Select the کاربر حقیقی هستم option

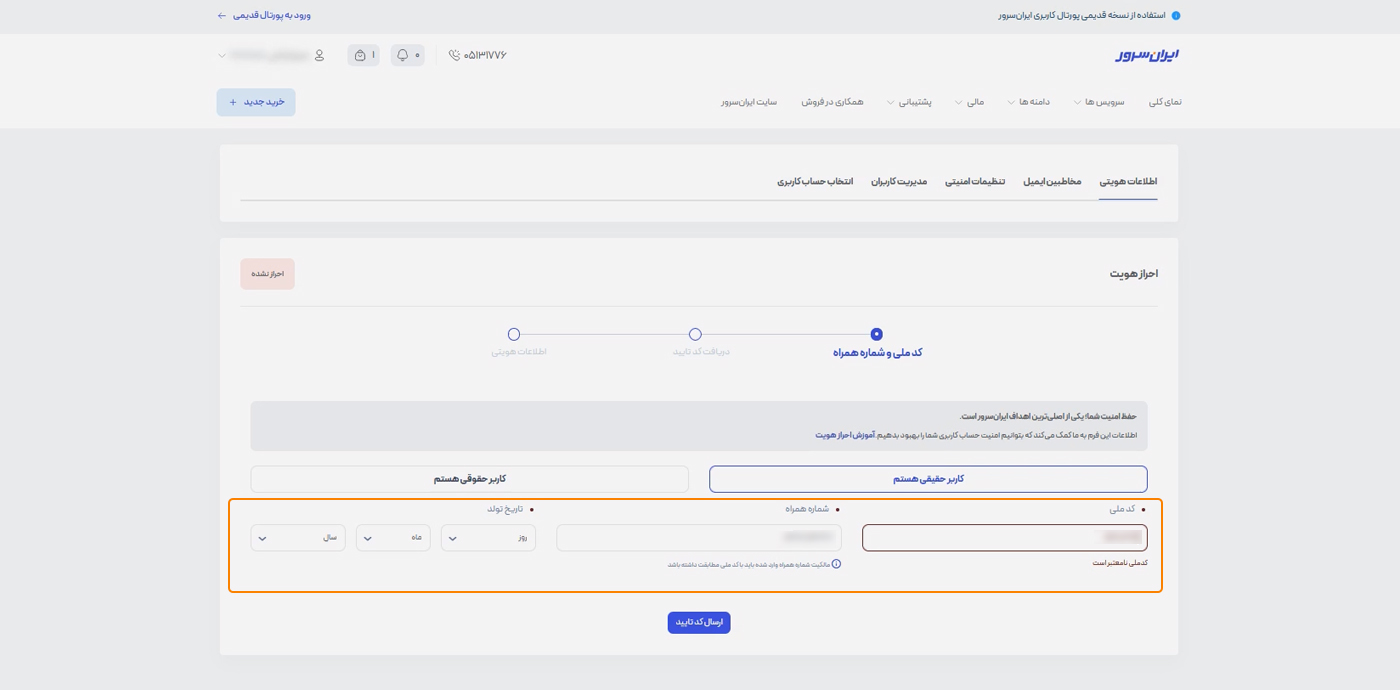pos(927,478)
